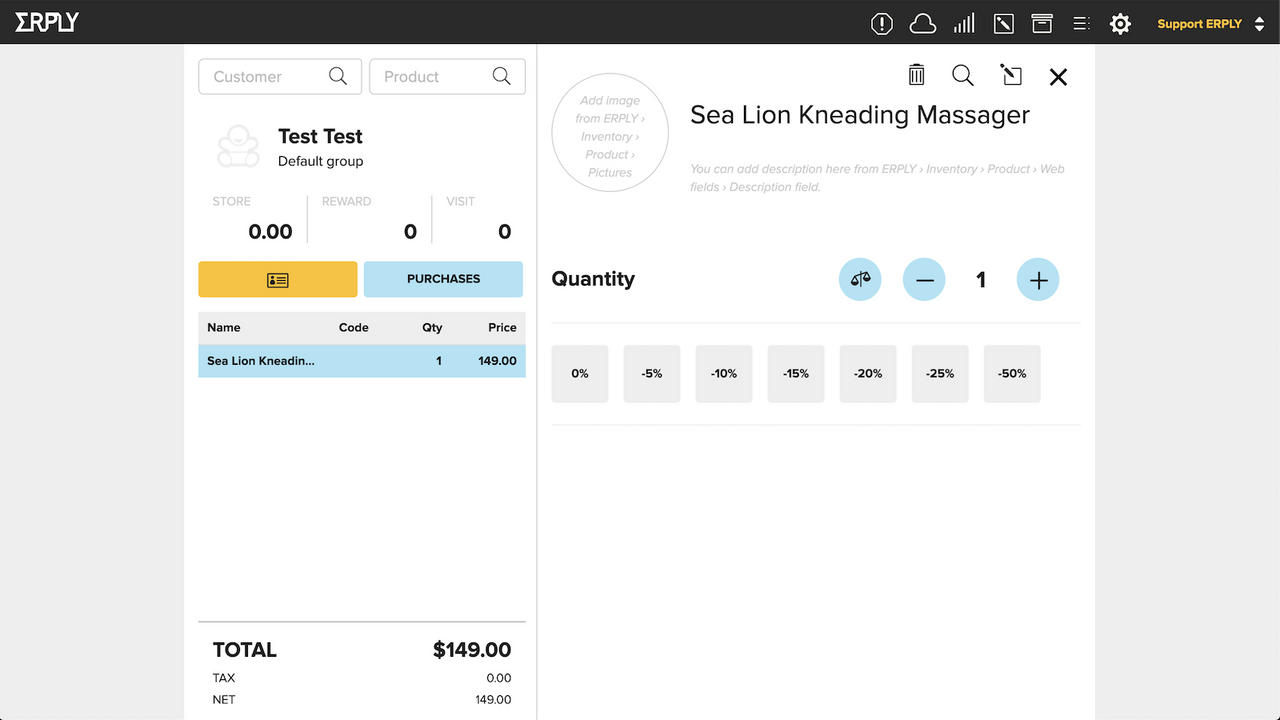
Task: Open the yellow customer card view
Action: point(277,279)
